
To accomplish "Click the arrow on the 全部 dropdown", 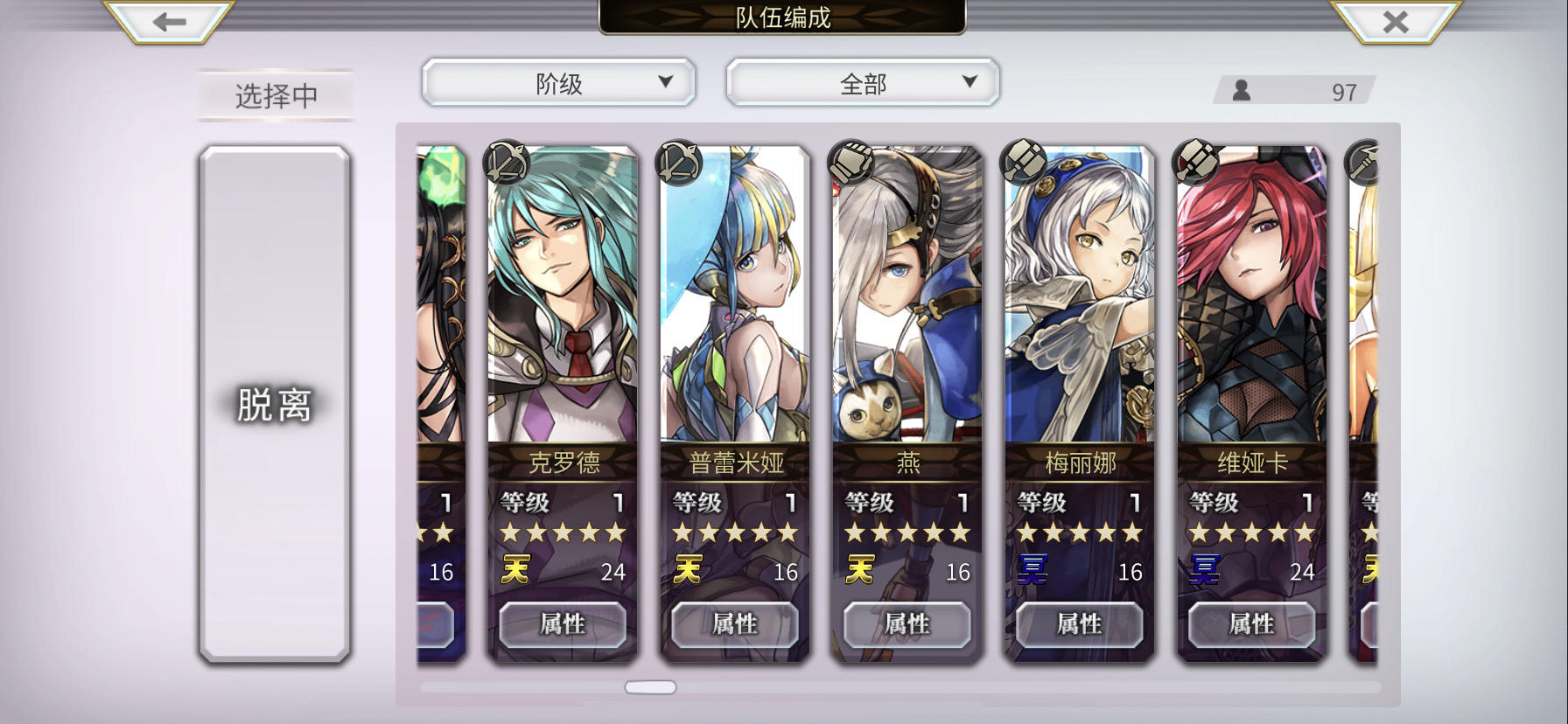I will click(969, 81).
